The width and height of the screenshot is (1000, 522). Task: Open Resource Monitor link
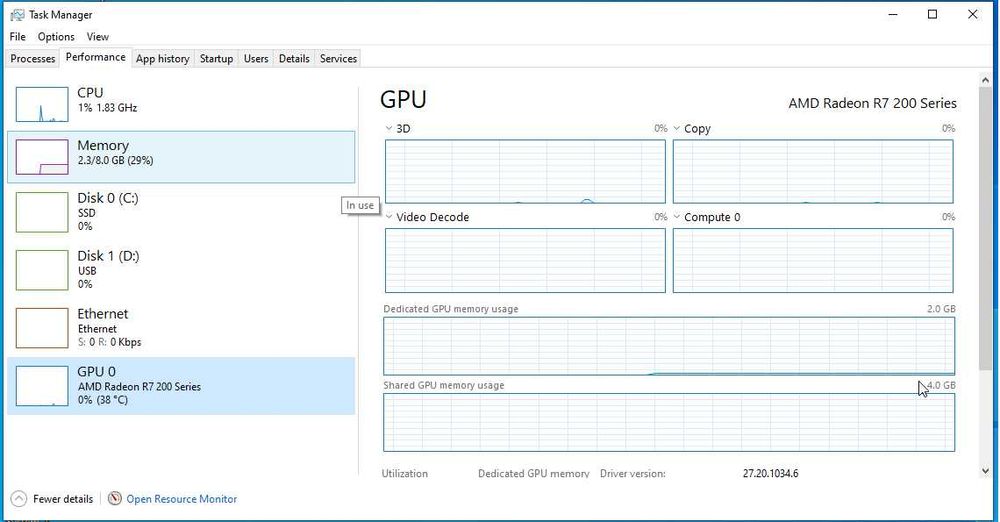click(181, 499)
